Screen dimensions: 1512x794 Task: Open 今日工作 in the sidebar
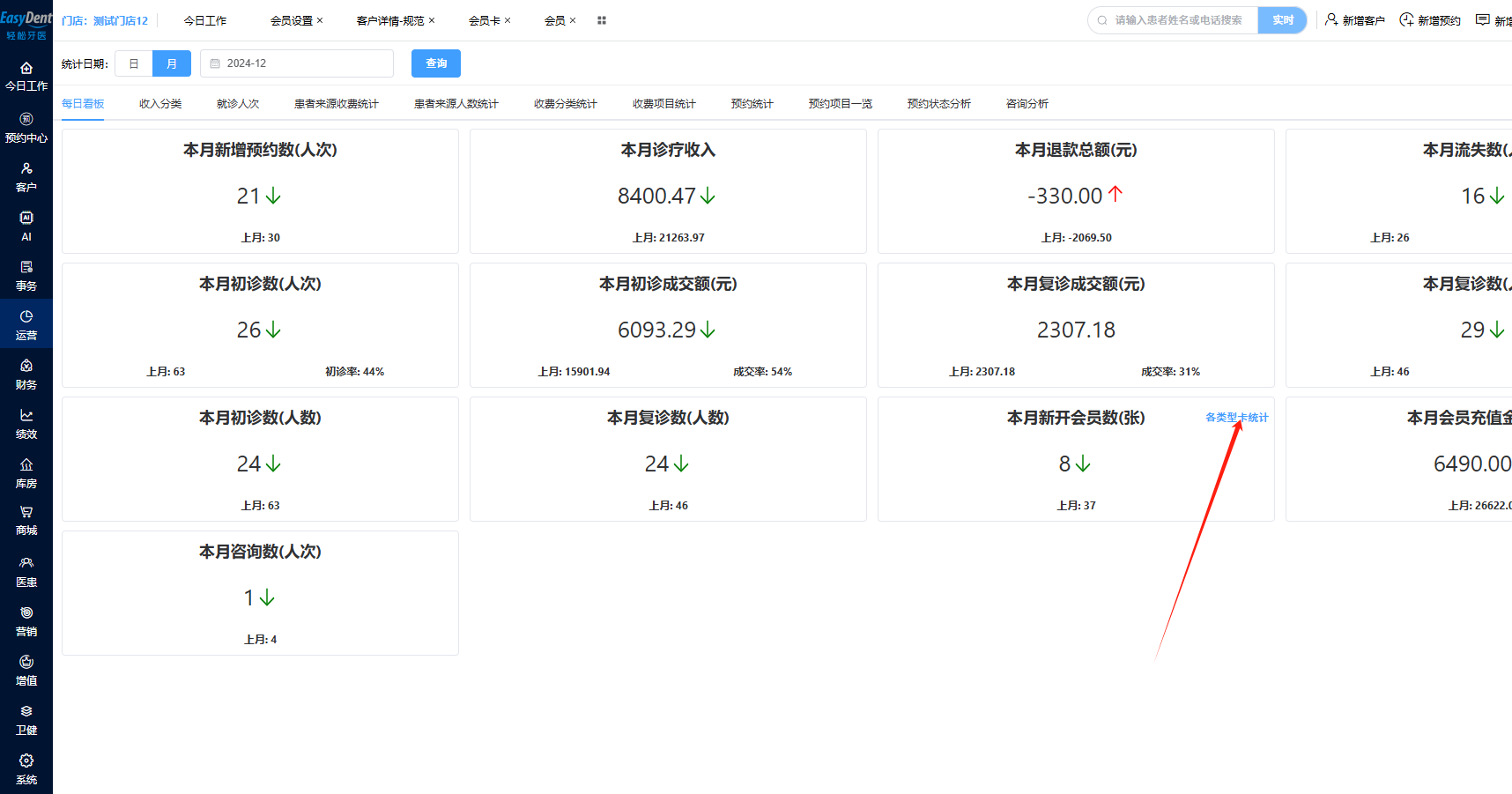coord(26,77)
